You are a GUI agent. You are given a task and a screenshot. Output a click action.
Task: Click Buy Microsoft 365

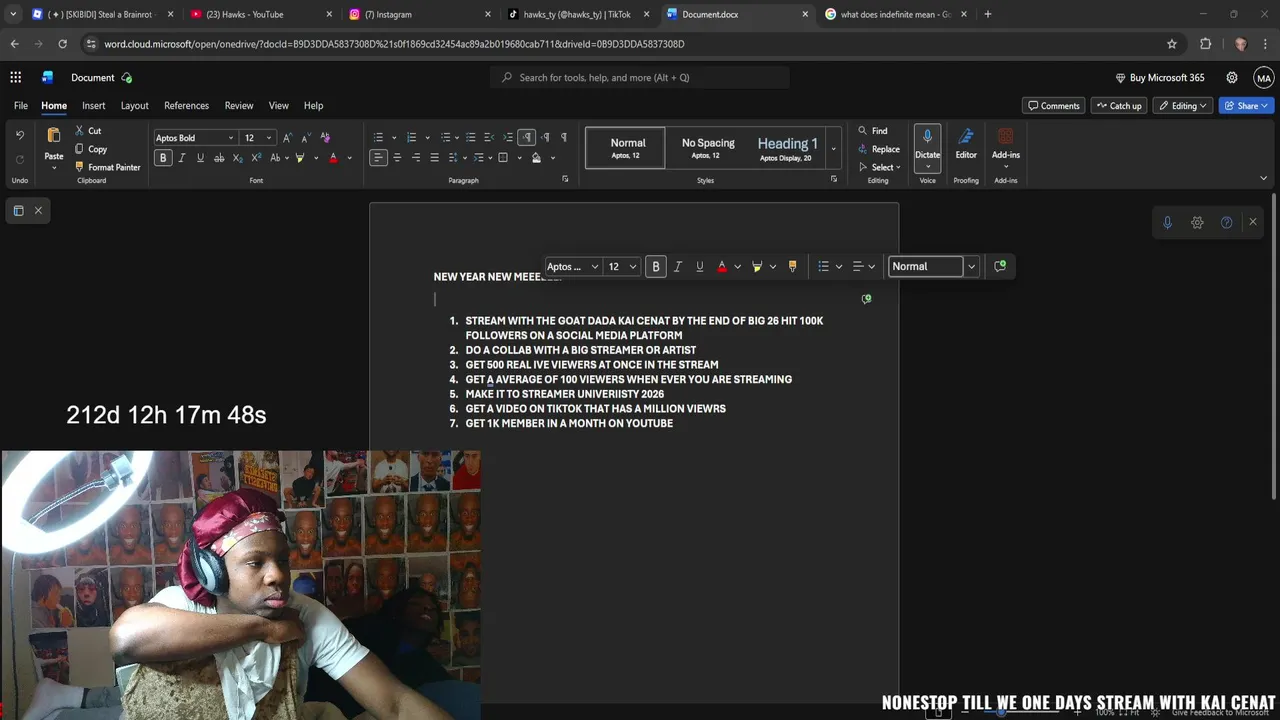tap(1160, 77)
